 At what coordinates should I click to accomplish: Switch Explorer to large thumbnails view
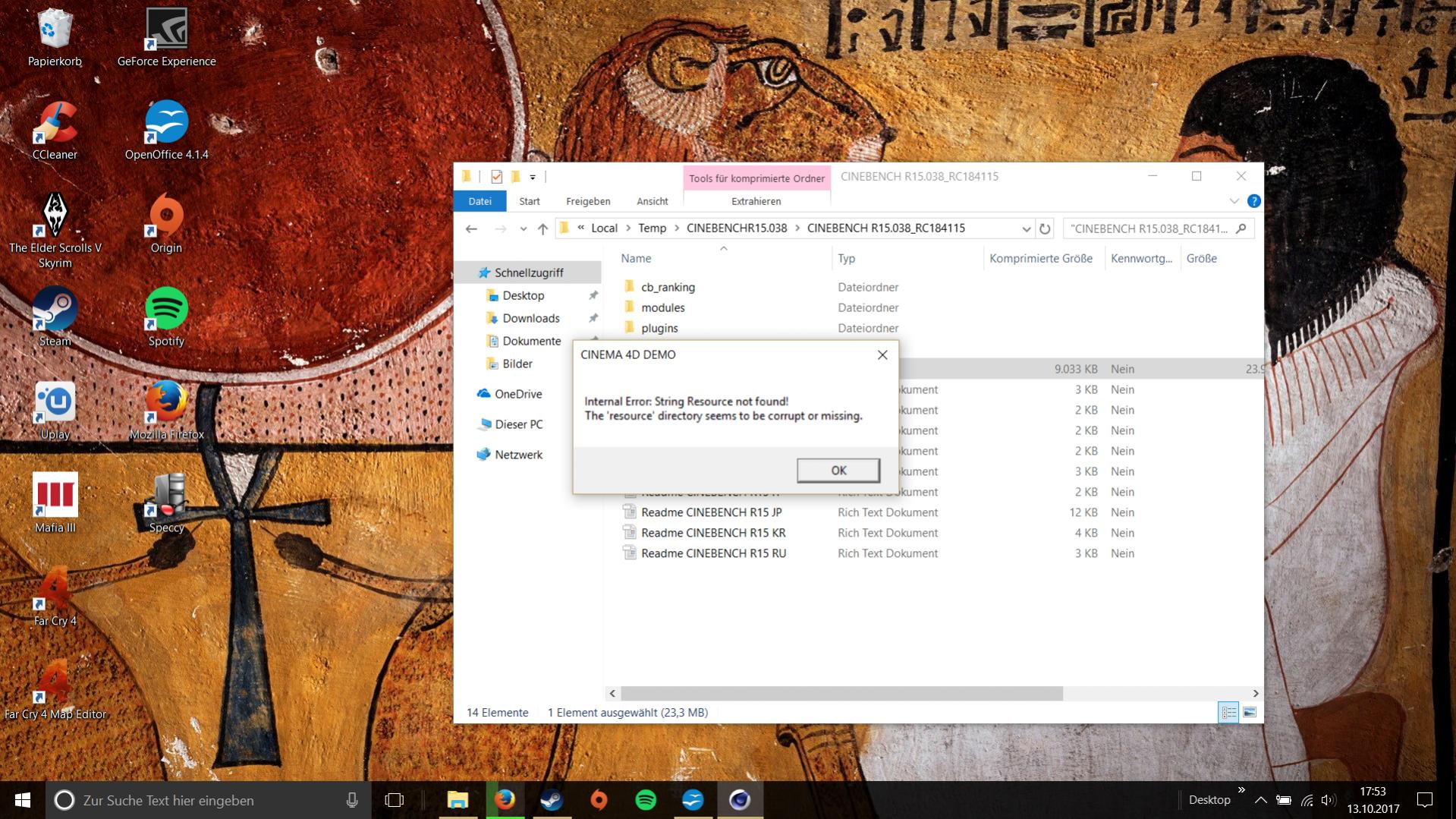(x=1250, y=713)
